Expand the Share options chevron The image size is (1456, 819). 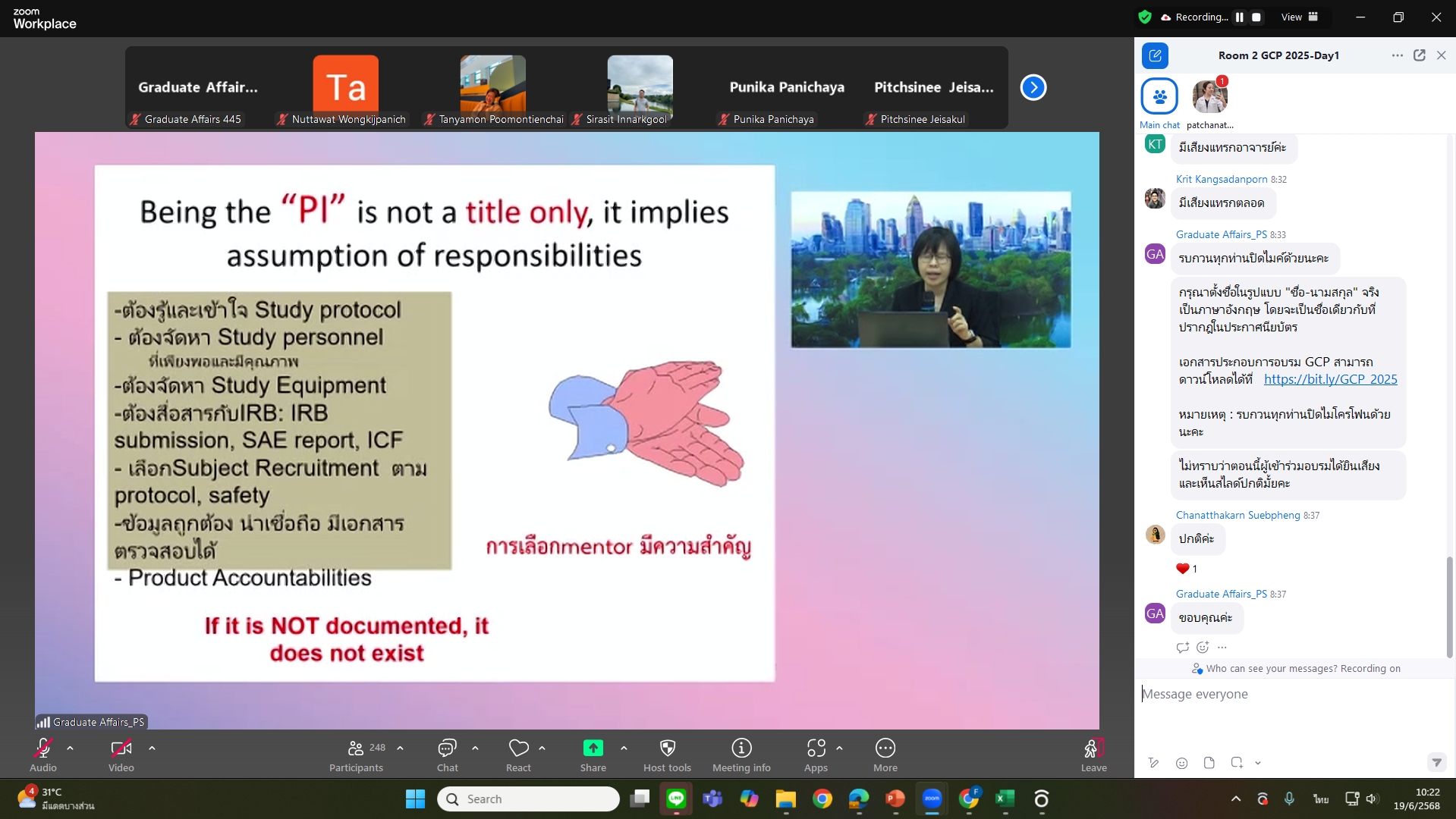(624, 748)
